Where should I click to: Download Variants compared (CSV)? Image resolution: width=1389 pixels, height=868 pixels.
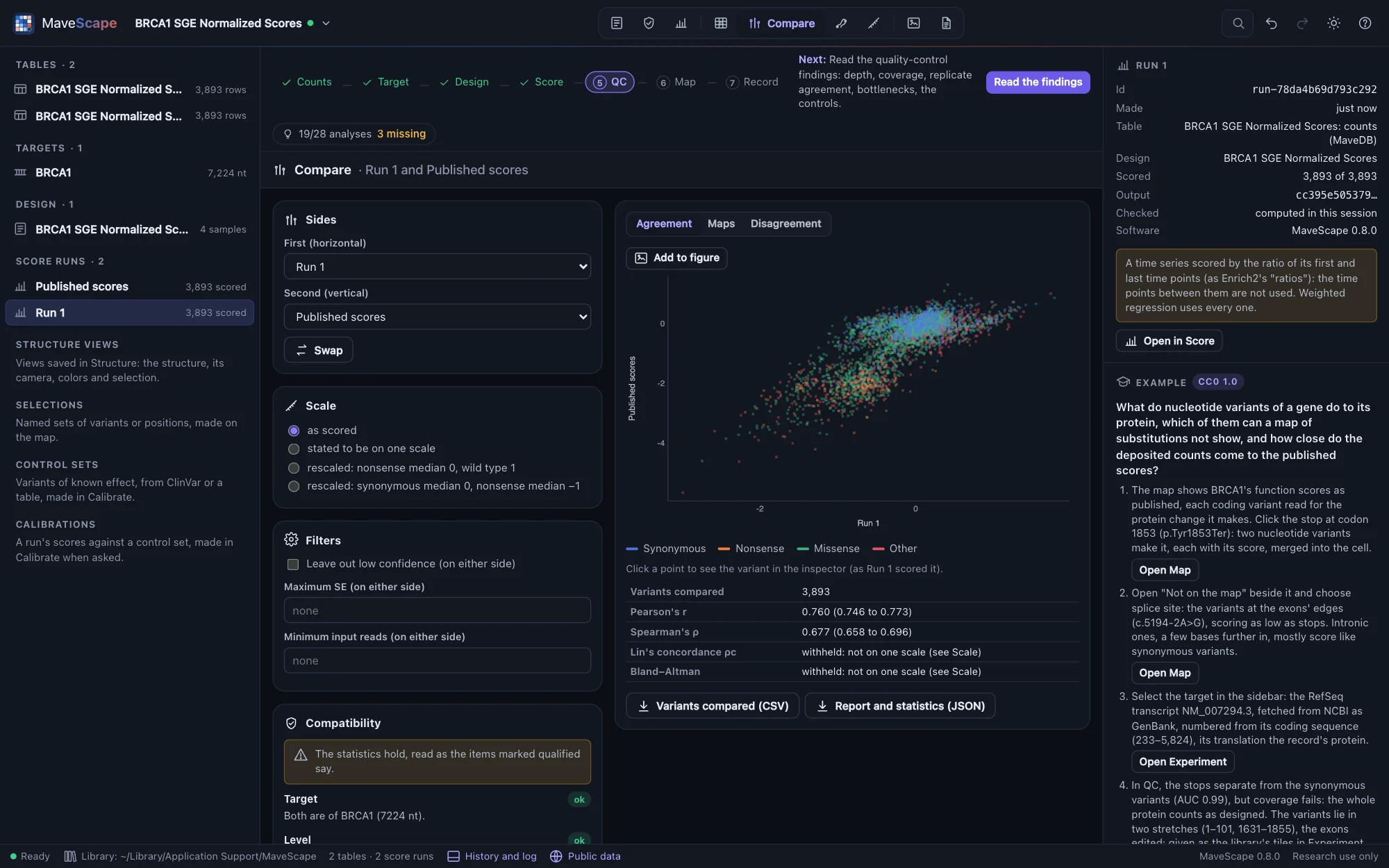click(713, 706)
